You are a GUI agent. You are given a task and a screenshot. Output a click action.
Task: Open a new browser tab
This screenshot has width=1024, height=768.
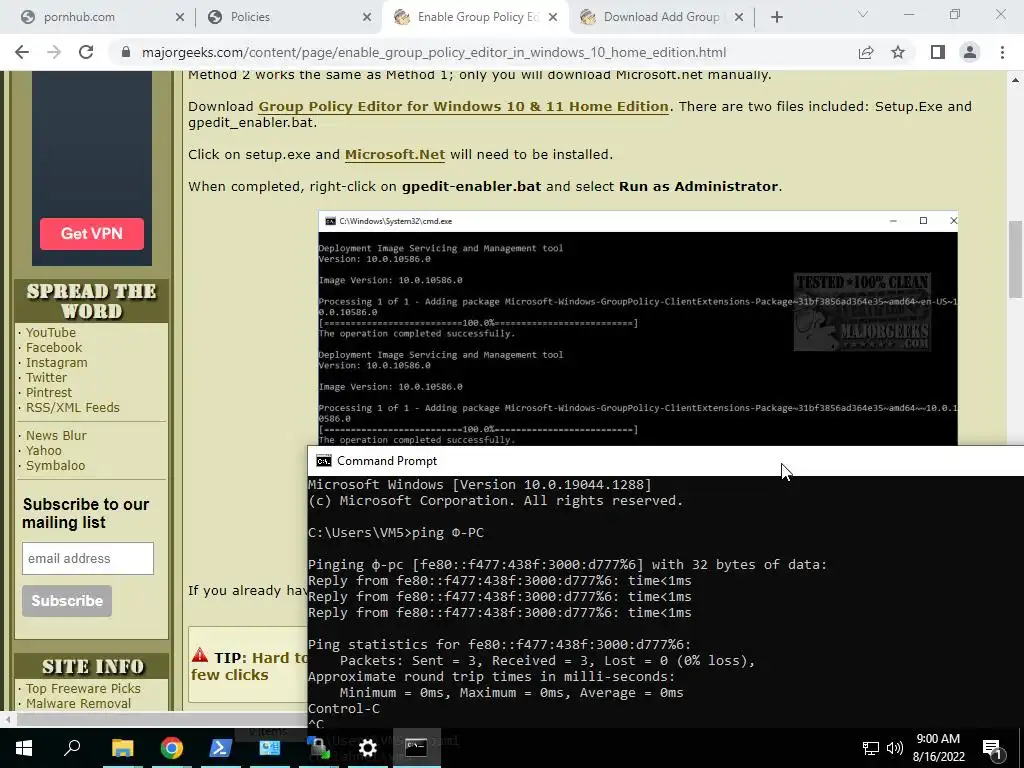pyautogui.click(x=776, y=17)
